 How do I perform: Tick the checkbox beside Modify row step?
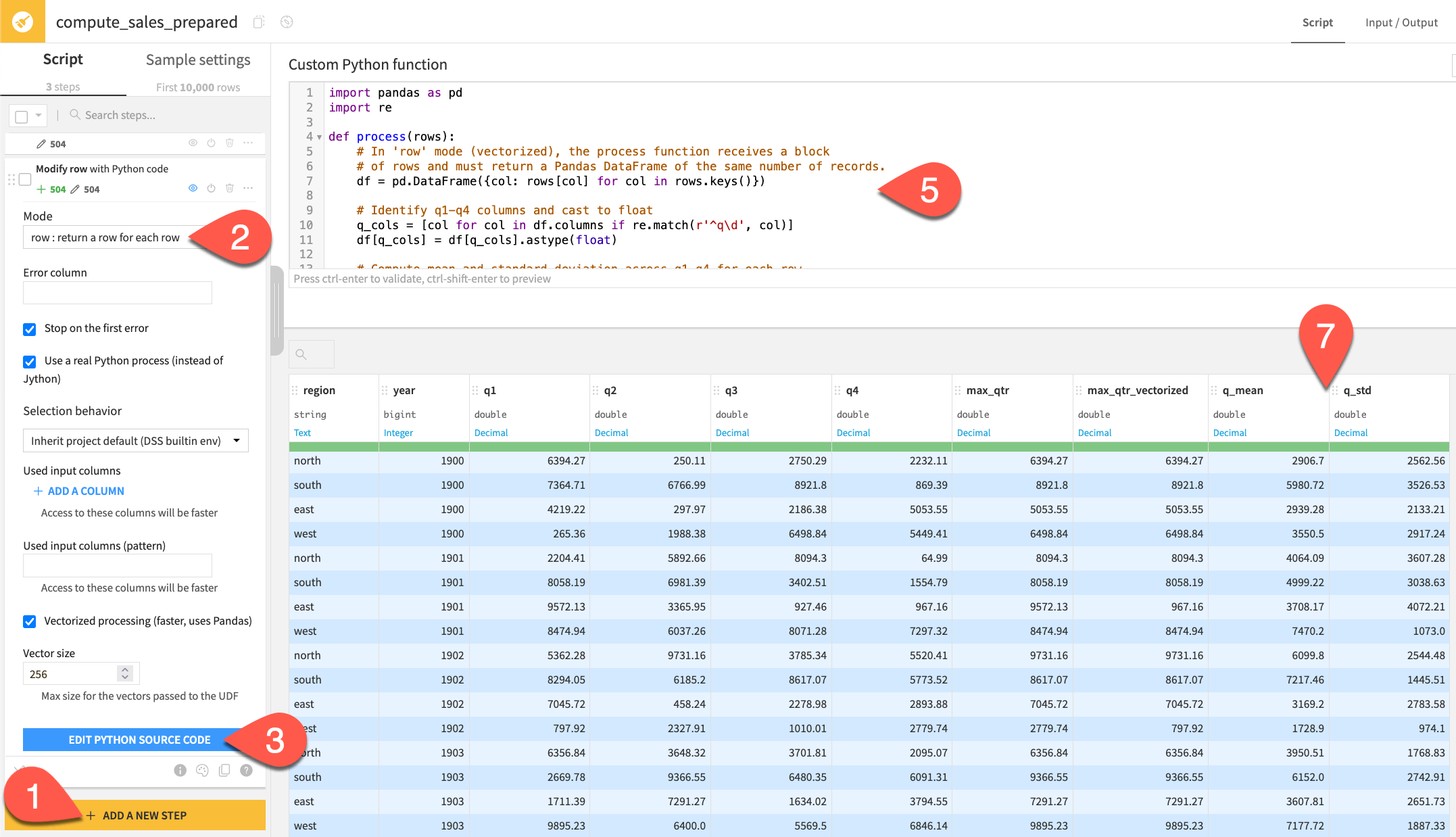(25, 179)
